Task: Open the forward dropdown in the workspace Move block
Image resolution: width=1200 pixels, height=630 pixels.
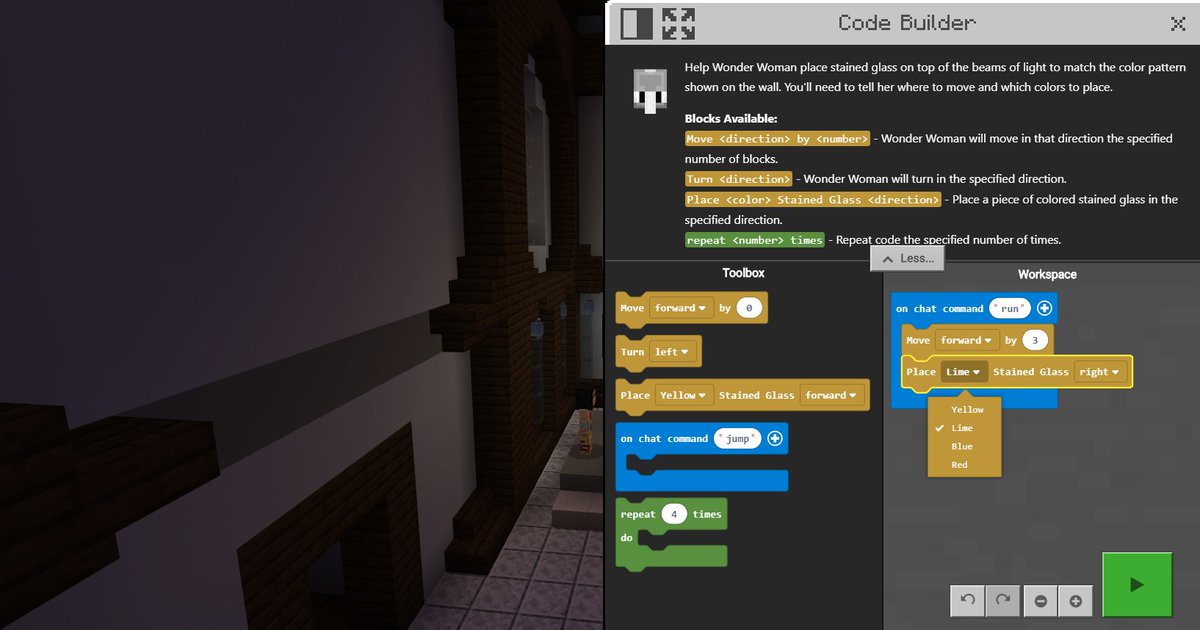Action: 968,340
